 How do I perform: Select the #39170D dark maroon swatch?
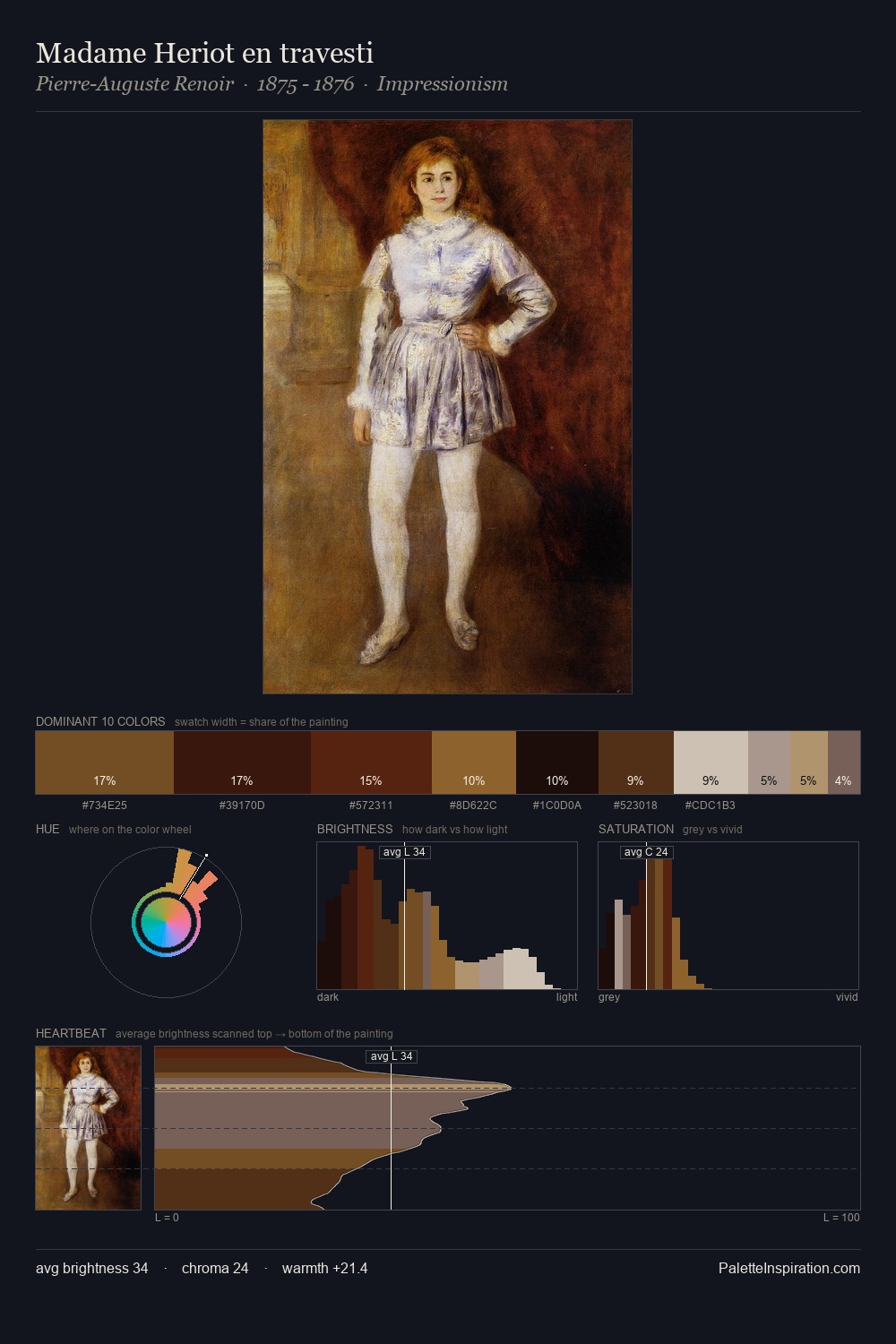pos(242,762)
